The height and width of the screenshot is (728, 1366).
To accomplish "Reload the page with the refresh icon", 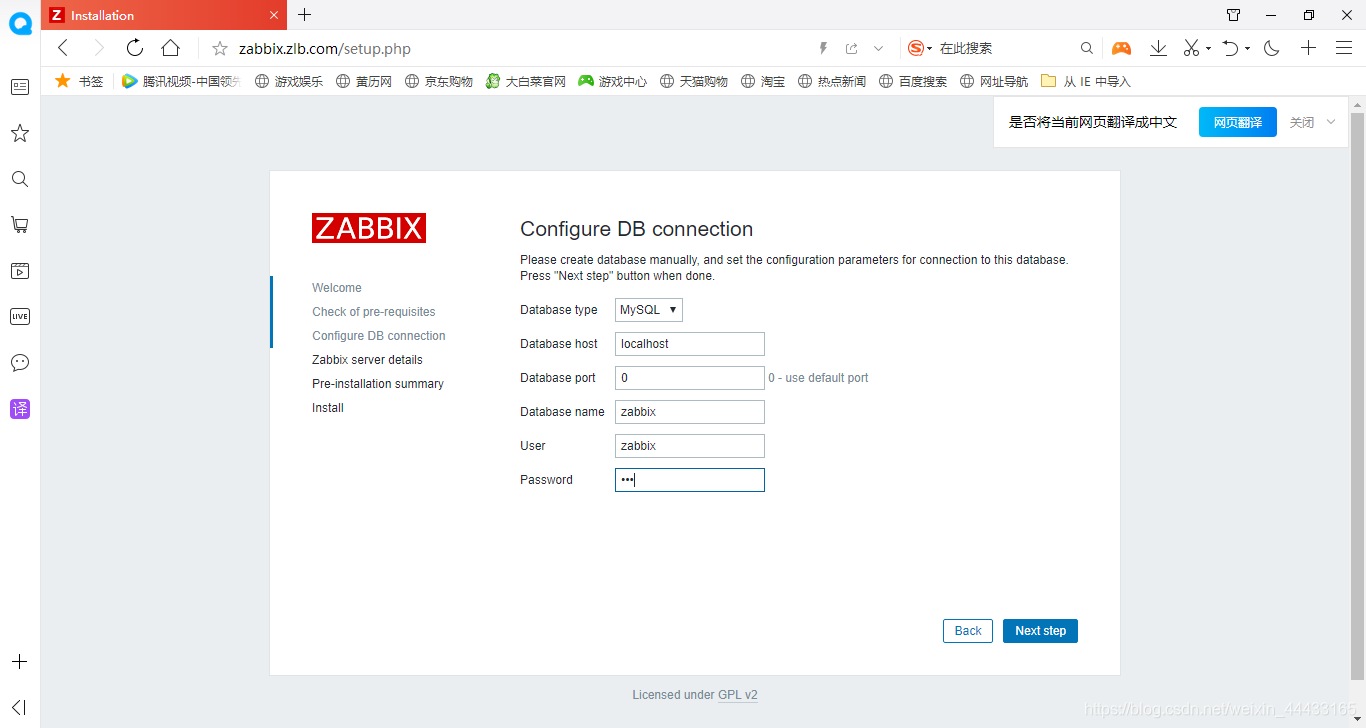I will (135, 48).
